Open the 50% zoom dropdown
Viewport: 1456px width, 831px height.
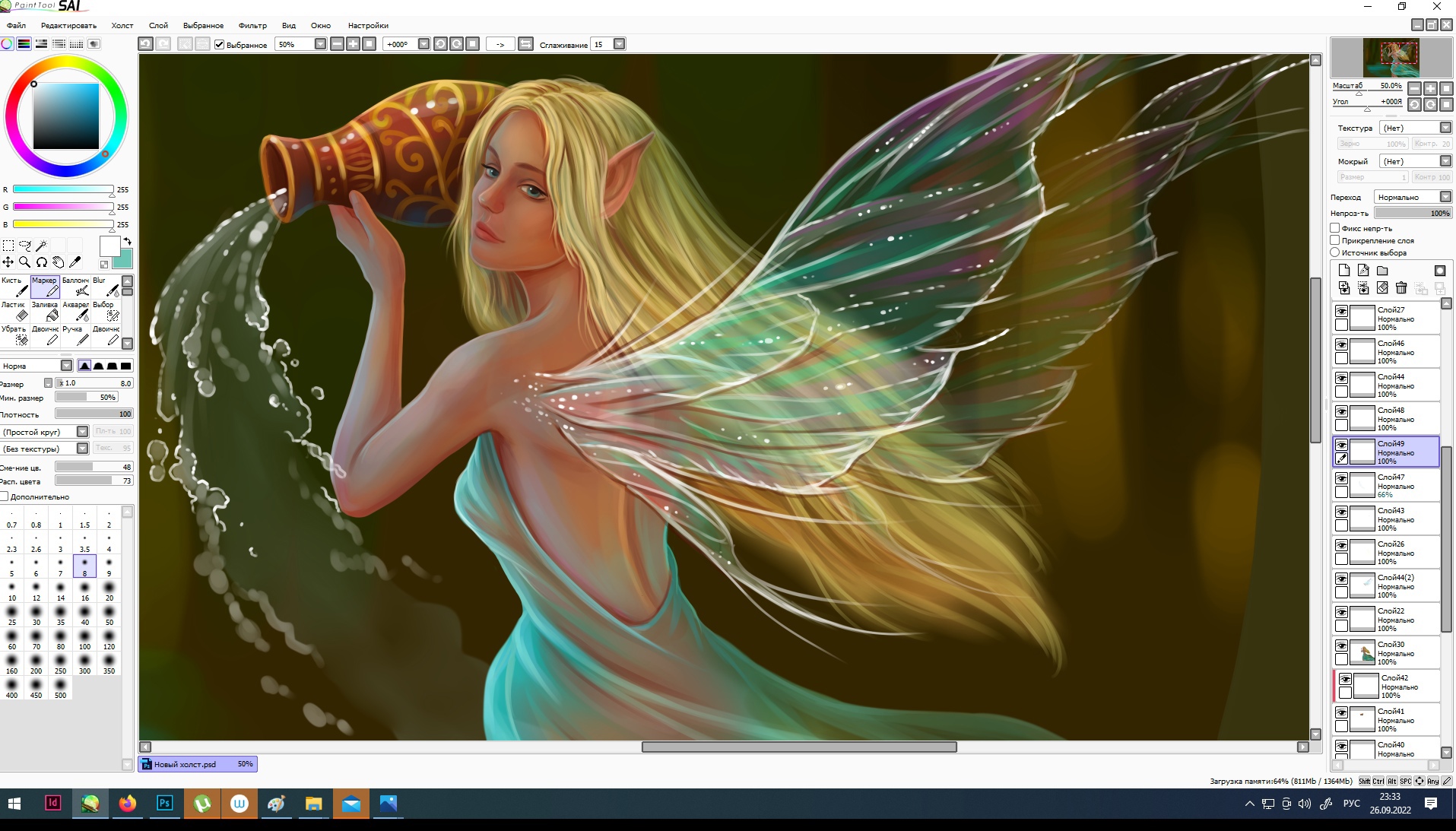[320, 44]
